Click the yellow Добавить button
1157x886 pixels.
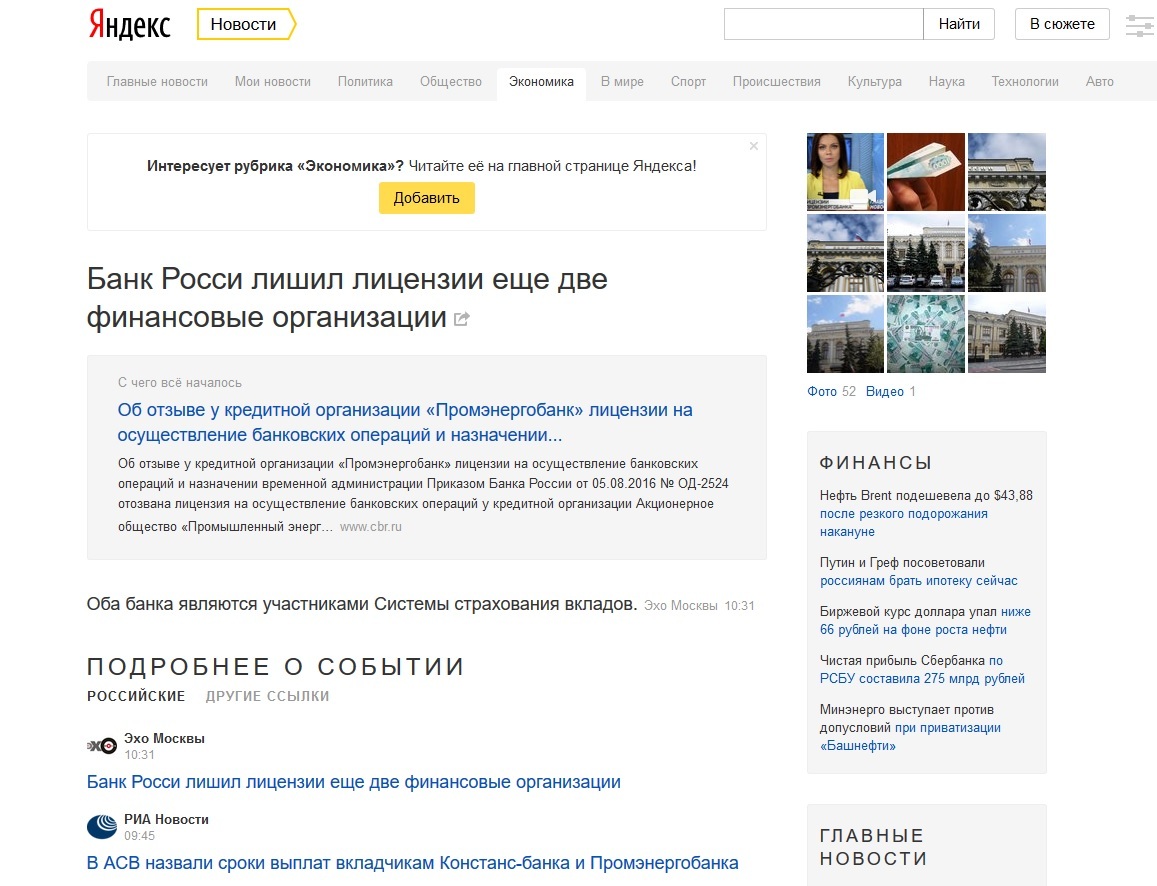pos(426,198)
